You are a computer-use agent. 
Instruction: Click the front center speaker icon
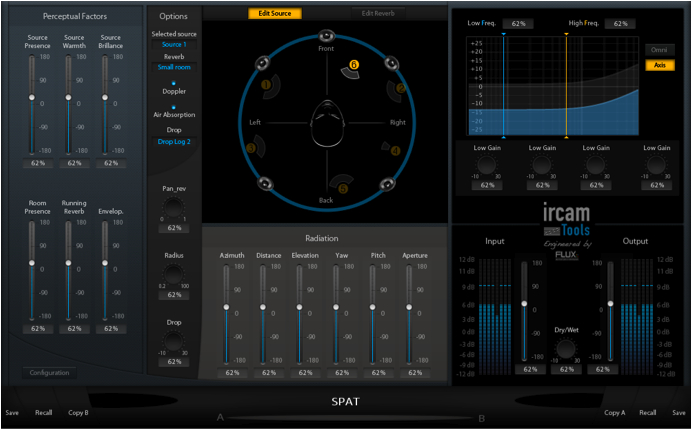tap(326, 36)
